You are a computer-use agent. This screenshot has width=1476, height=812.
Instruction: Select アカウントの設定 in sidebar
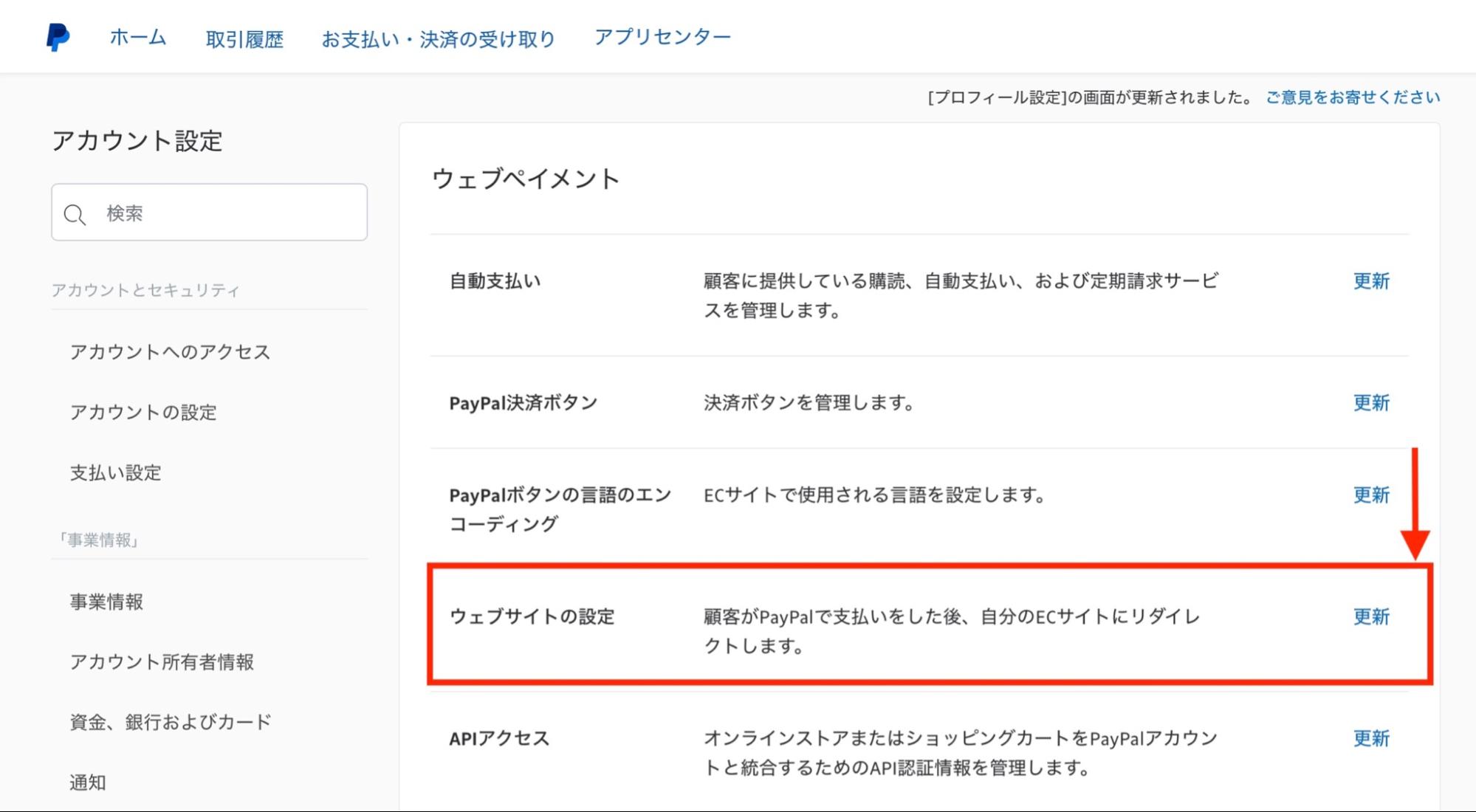[x=143, y=412]
